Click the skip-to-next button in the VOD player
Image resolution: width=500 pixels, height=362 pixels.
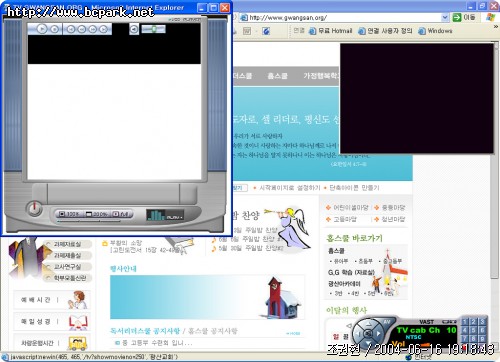click(x=104, y=29)
